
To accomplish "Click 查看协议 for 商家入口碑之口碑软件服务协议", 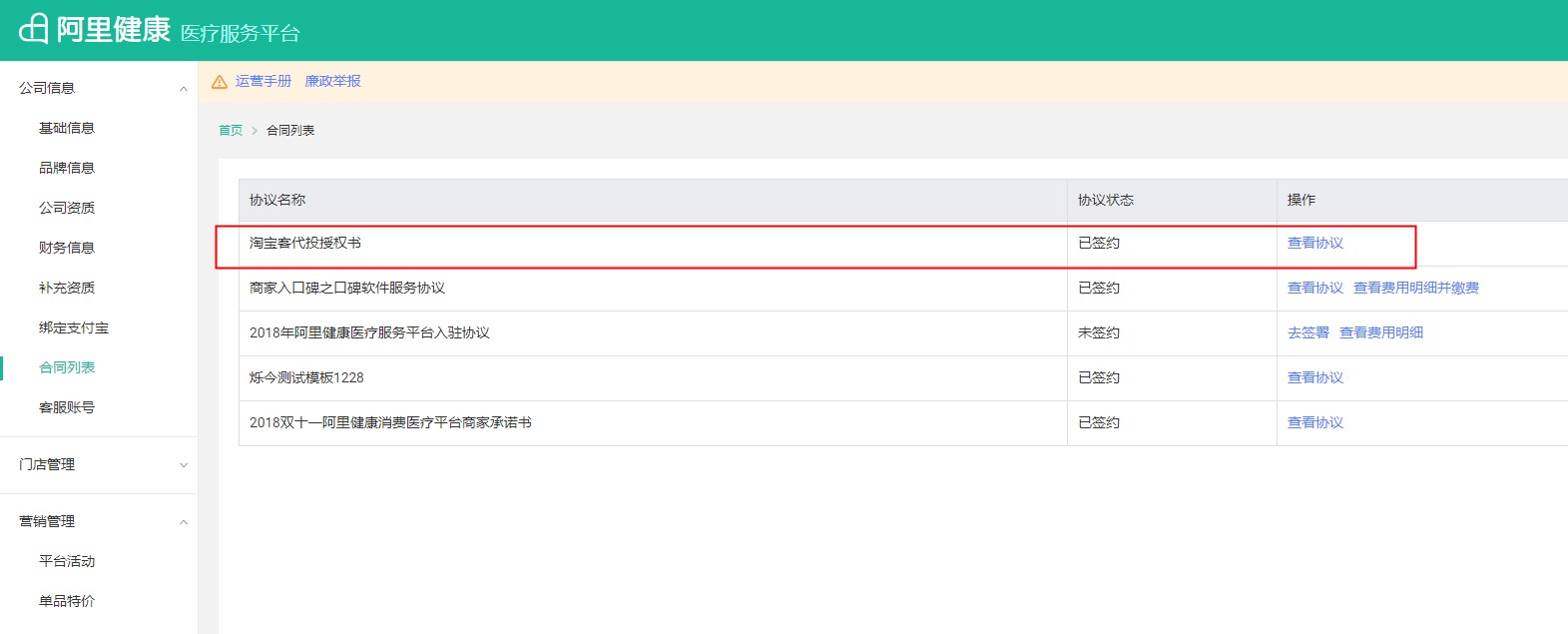I will coord(1315,288).
